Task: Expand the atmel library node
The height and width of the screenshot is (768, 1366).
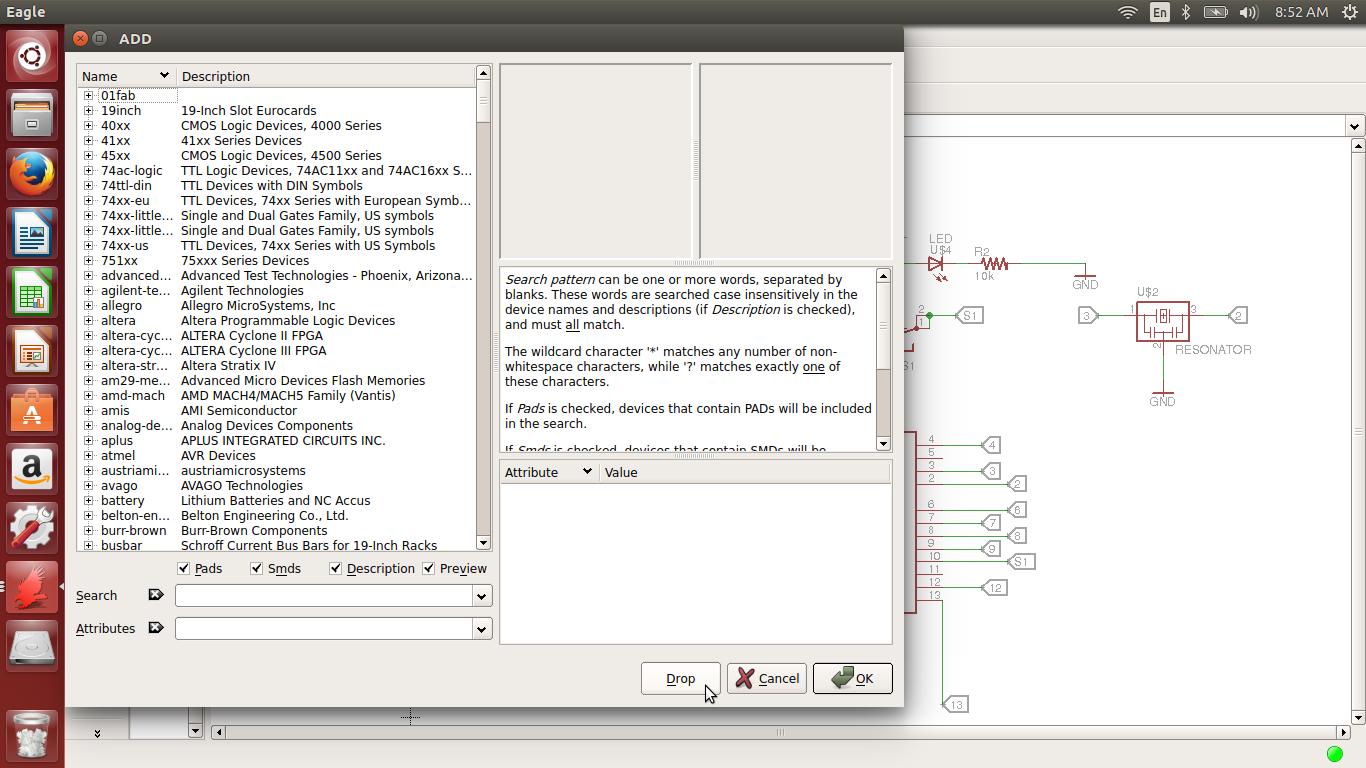Action: pyautogui.click(x=89, y=456)
